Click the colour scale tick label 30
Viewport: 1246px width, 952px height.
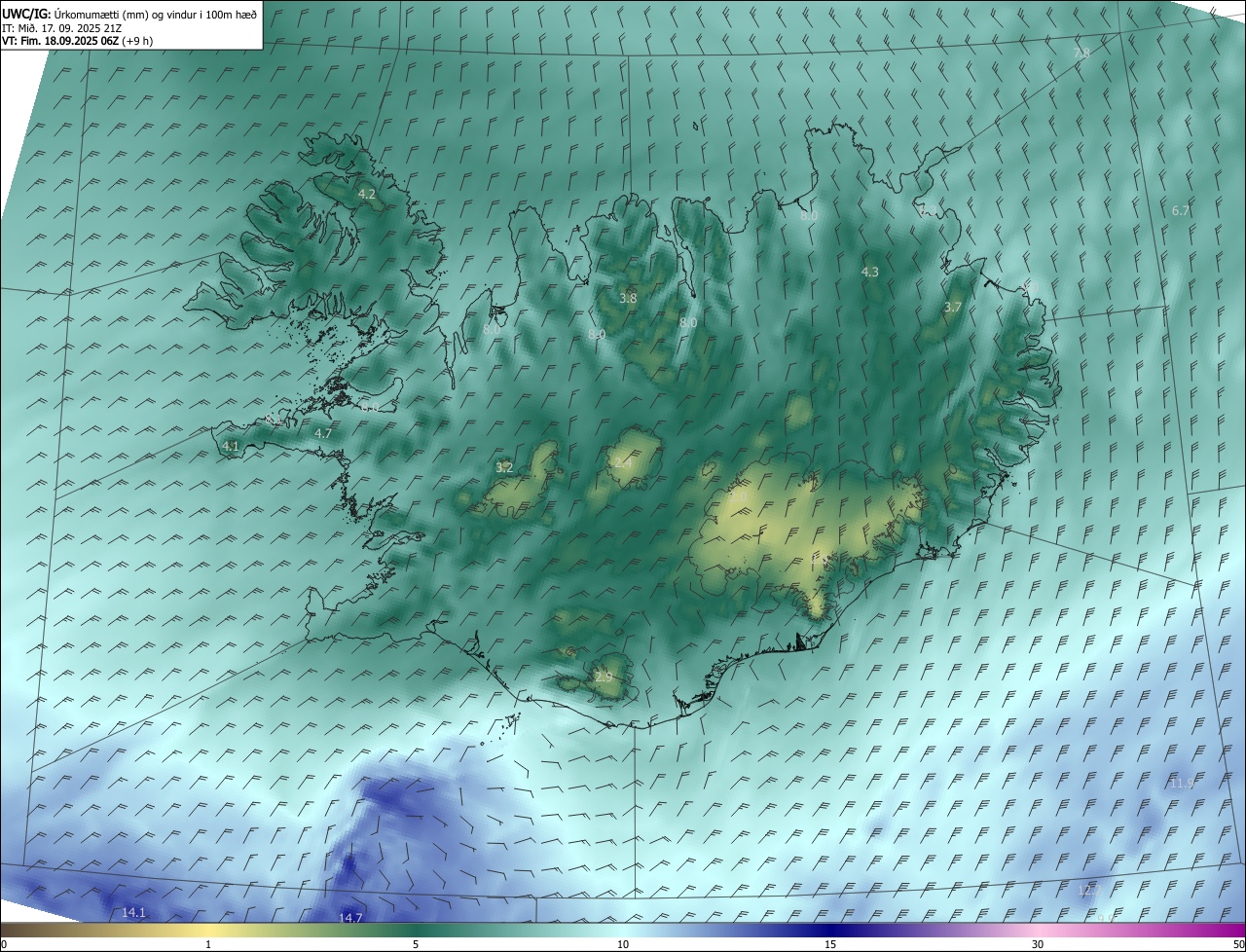pyautogui.click(x=1038, y=944)
